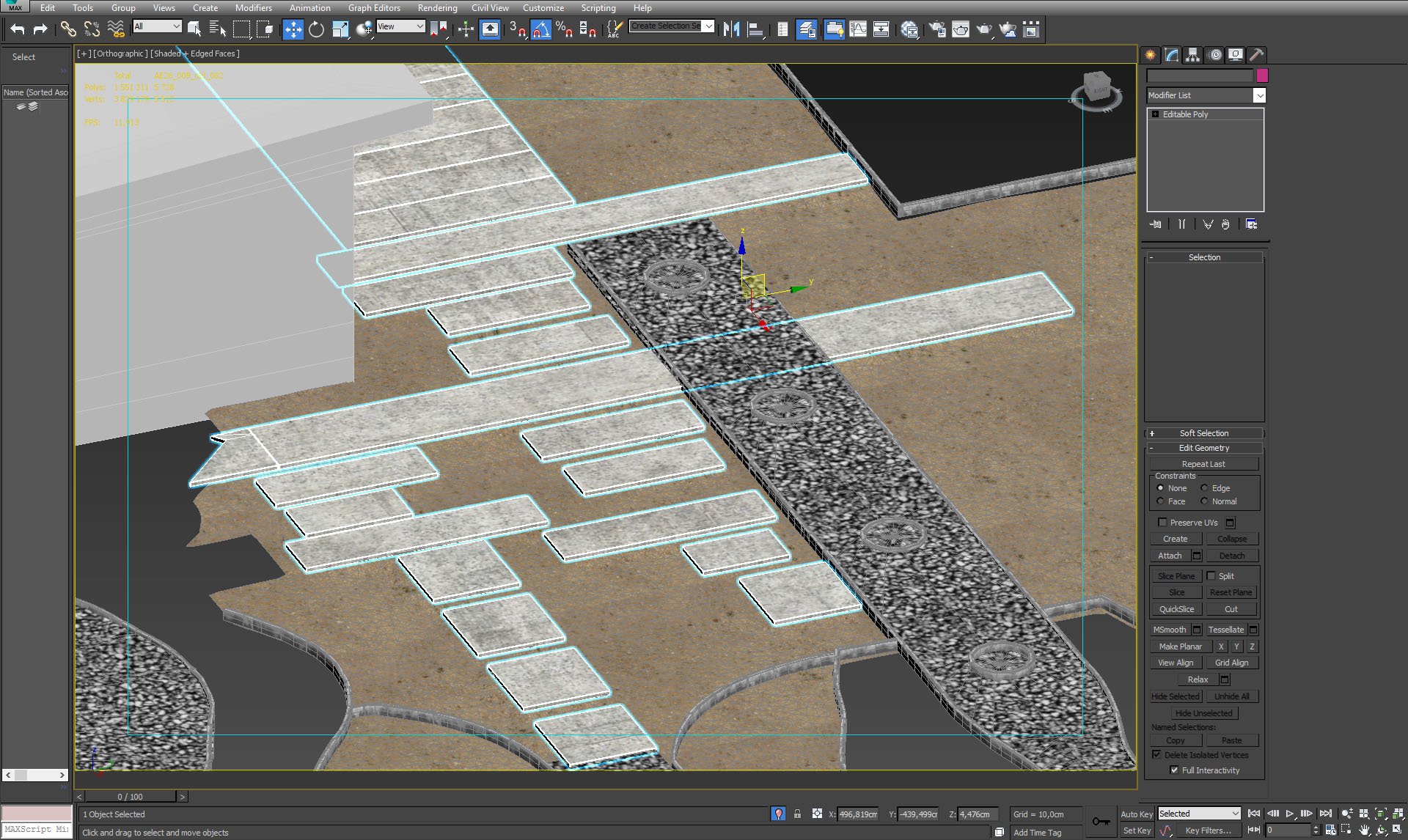The width and height of the screenshot is (1408, 840).
Task: Switch to the Create command panel
Action: [1151, 55]
